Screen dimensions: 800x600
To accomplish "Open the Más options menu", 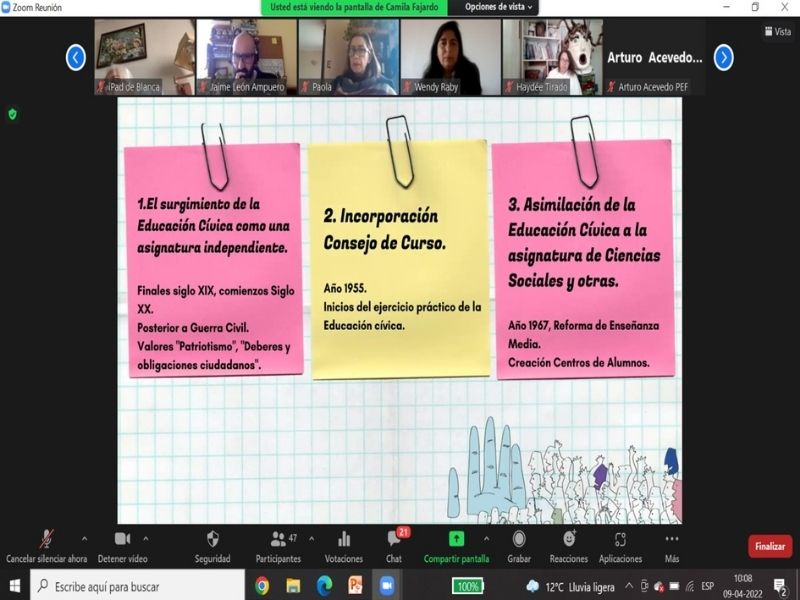I will click(672, 546).
